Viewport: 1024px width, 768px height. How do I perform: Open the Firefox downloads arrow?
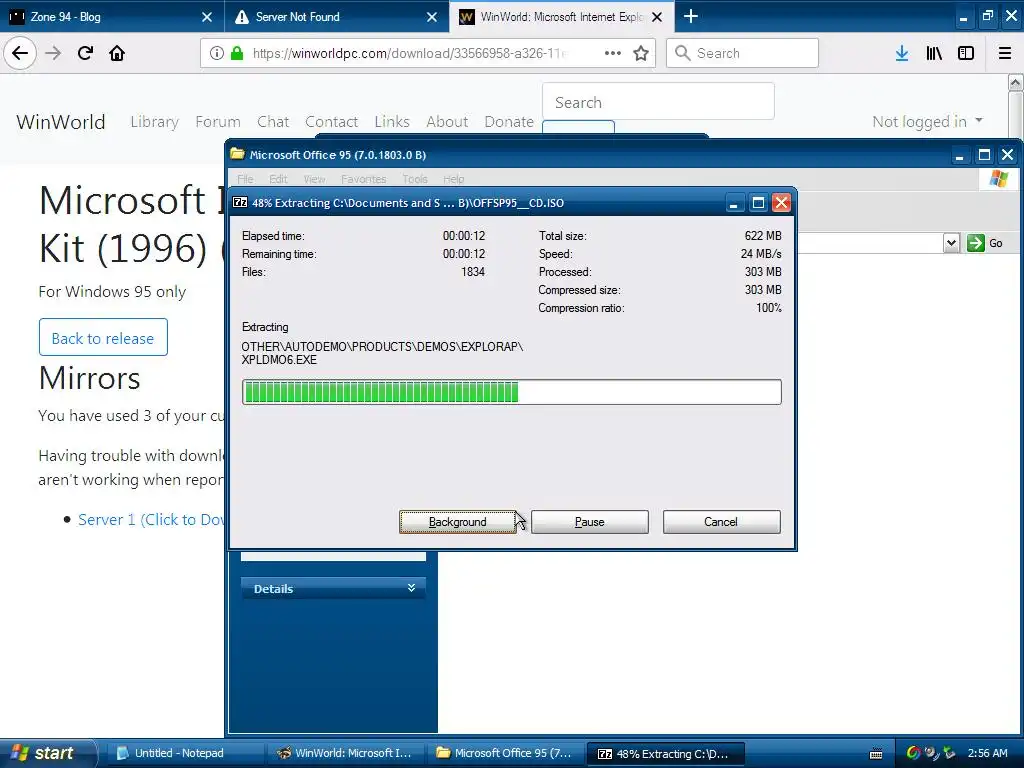tap(902, 53)
